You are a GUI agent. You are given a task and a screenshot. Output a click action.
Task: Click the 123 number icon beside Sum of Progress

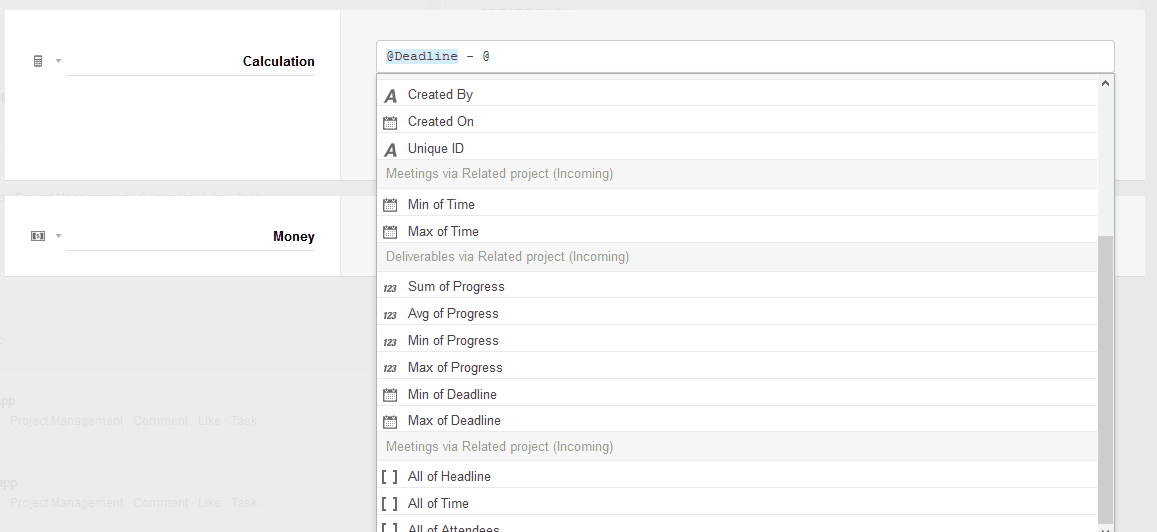390,287
